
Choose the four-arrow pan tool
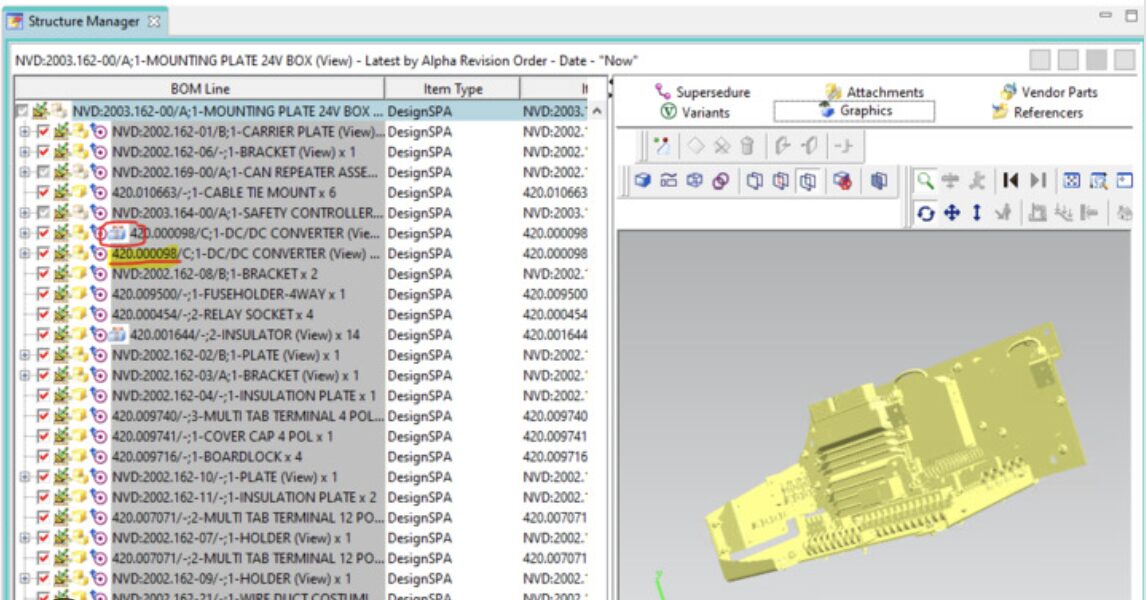pos(951,213)
